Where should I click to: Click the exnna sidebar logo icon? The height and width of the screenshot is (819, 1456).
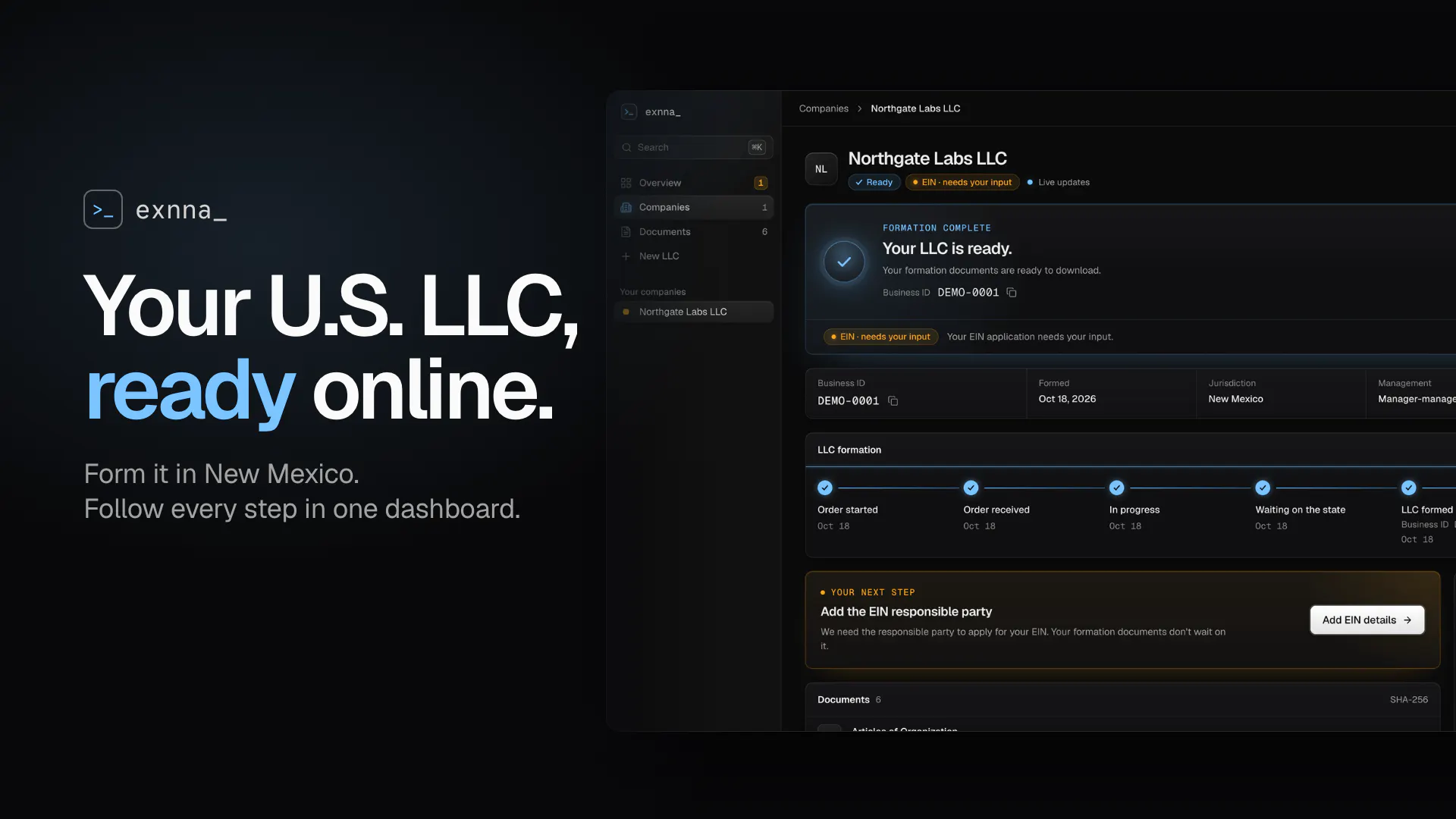click(x=629, y=111)
